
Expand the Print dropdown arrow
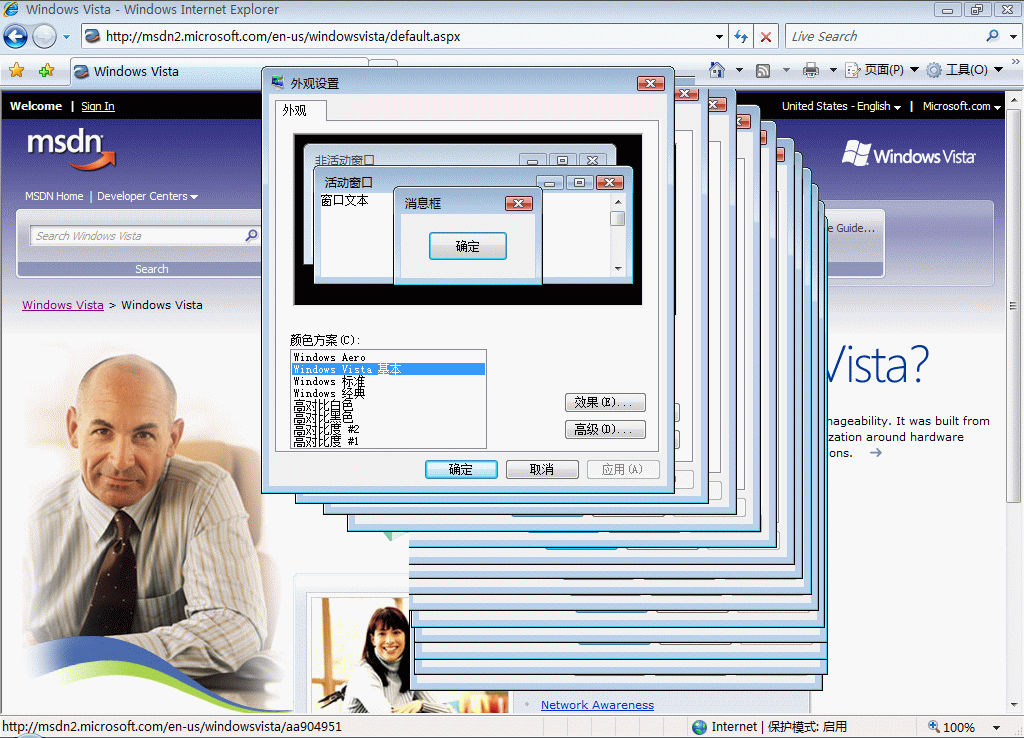[x=833, y=70]
